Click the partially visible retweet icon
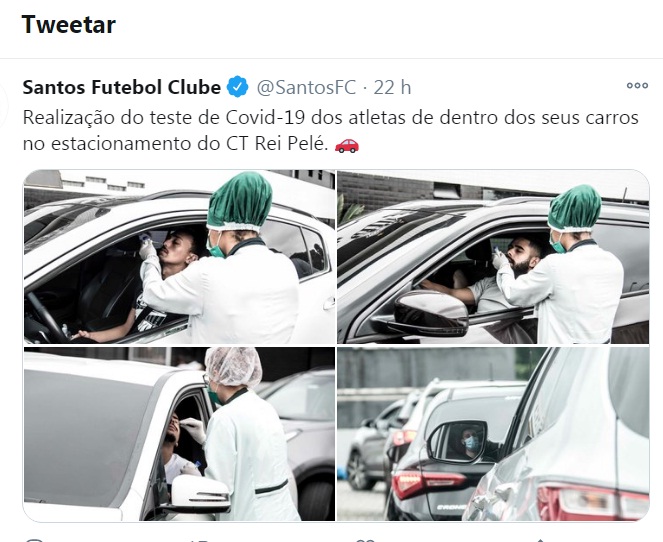 199,540
